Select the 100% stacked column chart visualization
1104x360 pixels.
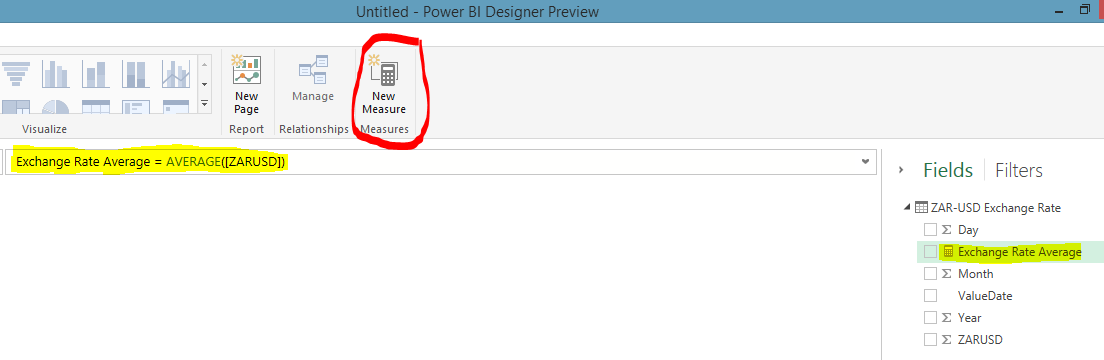[x=135, y=74]
